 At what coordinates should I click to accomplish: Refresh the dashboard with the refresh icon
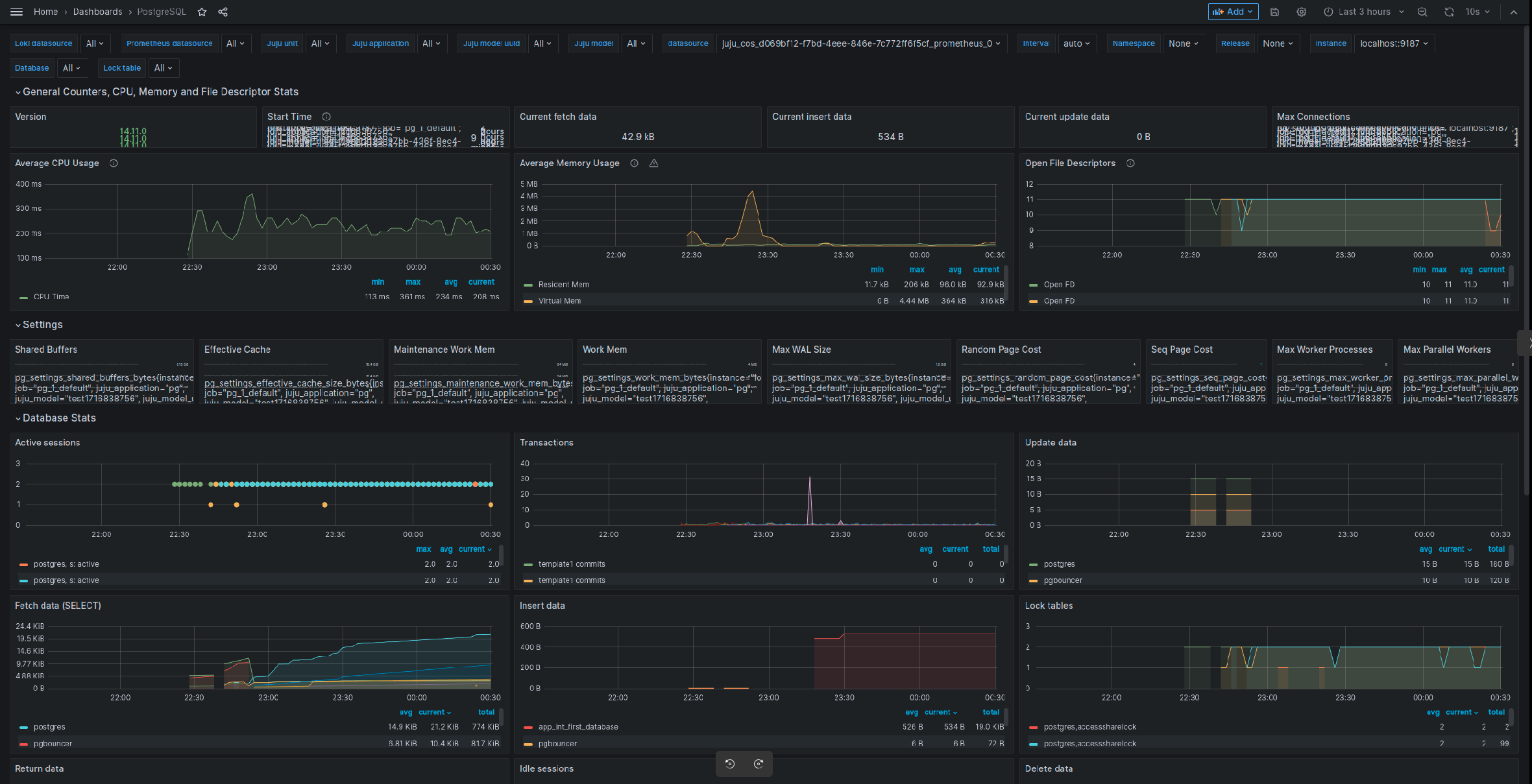[1449, 12]
